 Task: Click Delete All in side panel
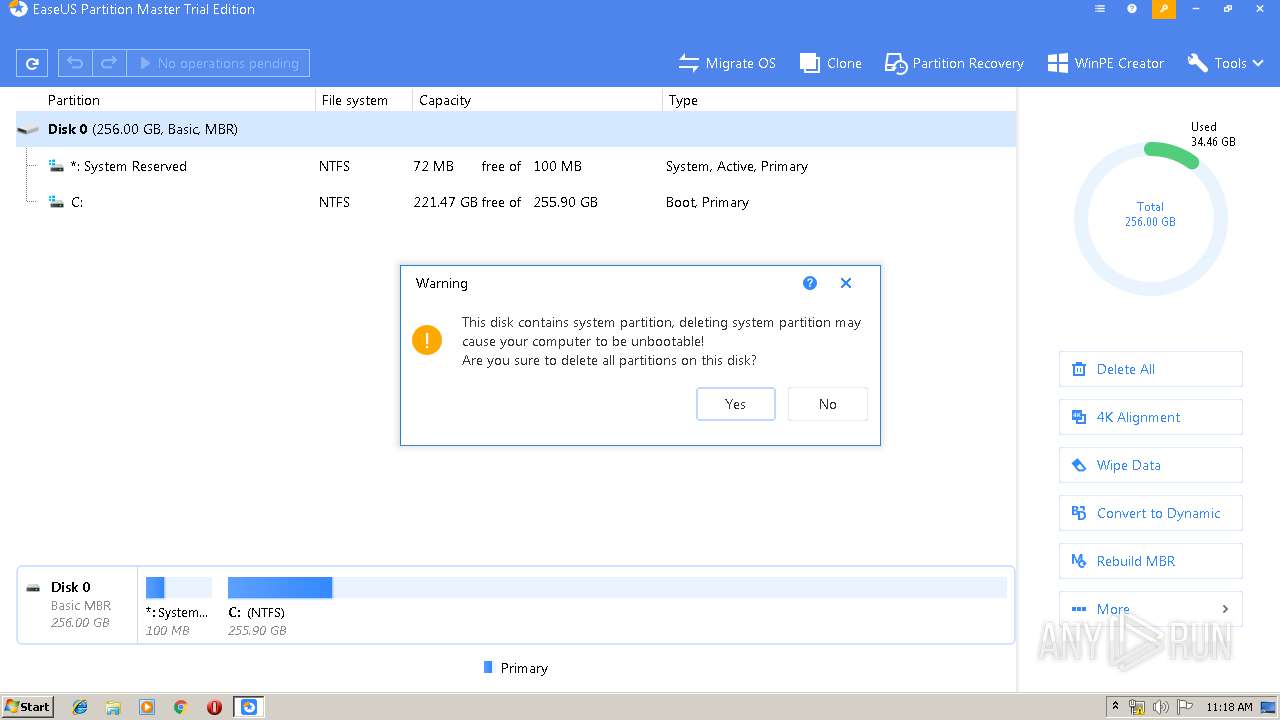click(x=1151, y=369)
